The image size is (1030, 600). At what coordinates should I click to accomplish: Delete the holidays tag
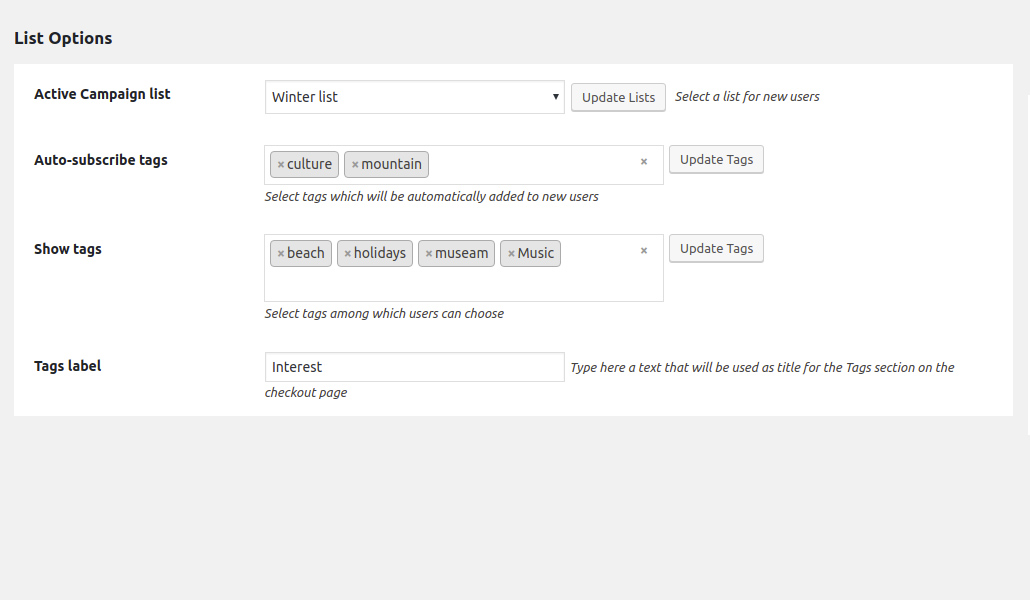pyautogui.click(x=348, y=254)
